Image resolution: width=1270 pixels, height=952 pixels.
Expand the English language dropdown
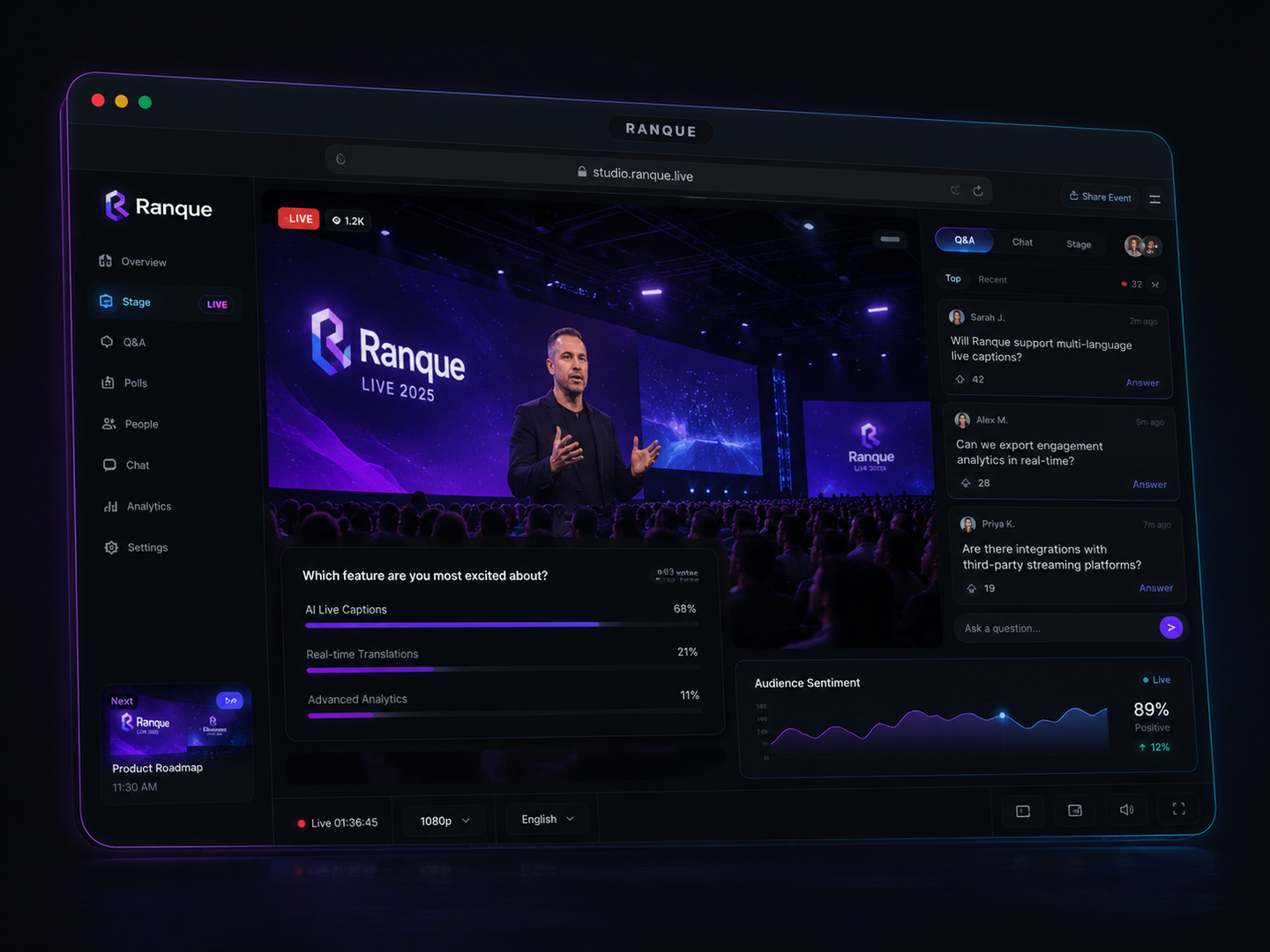pos(548,819)
